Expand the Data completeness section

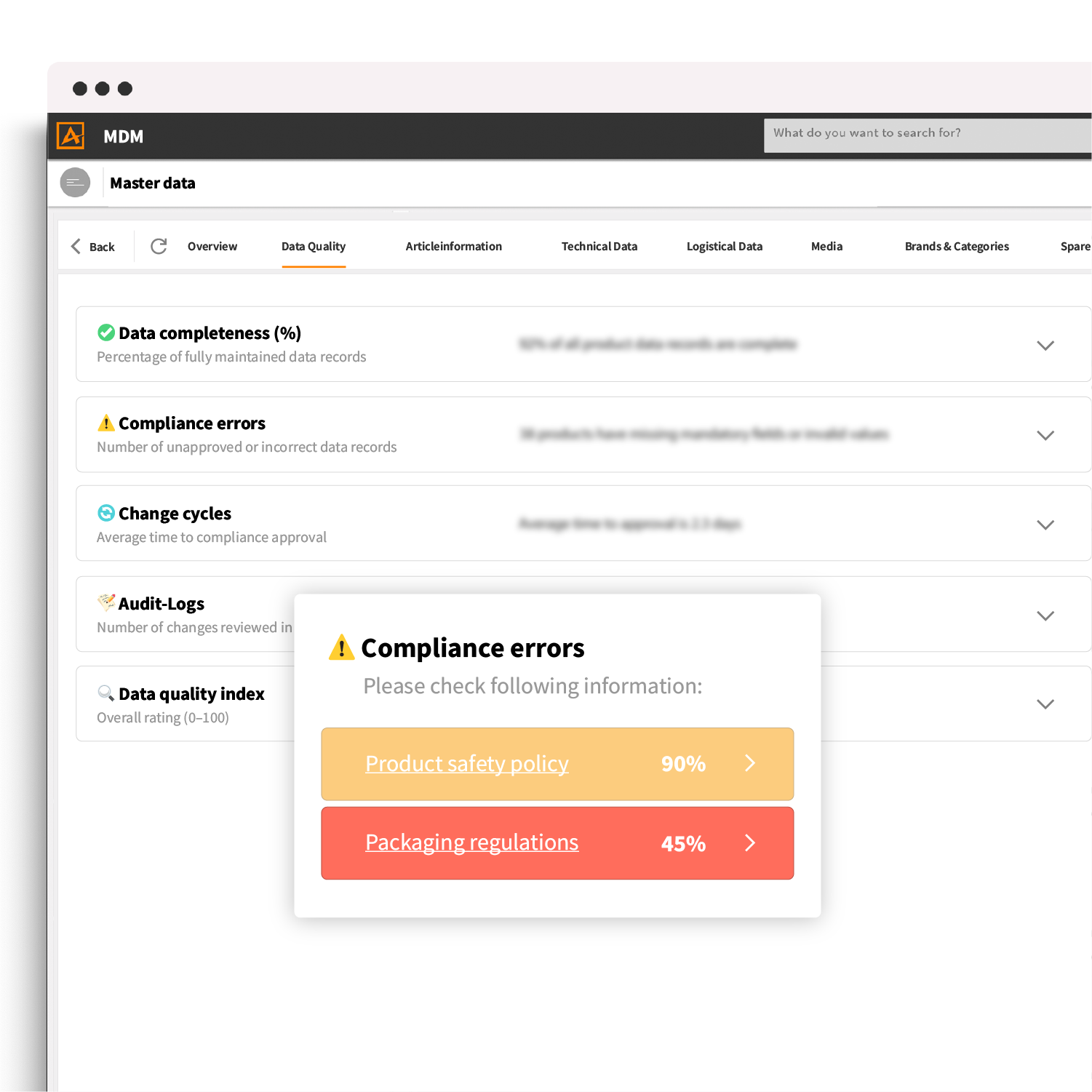[x=1045, y=345]
